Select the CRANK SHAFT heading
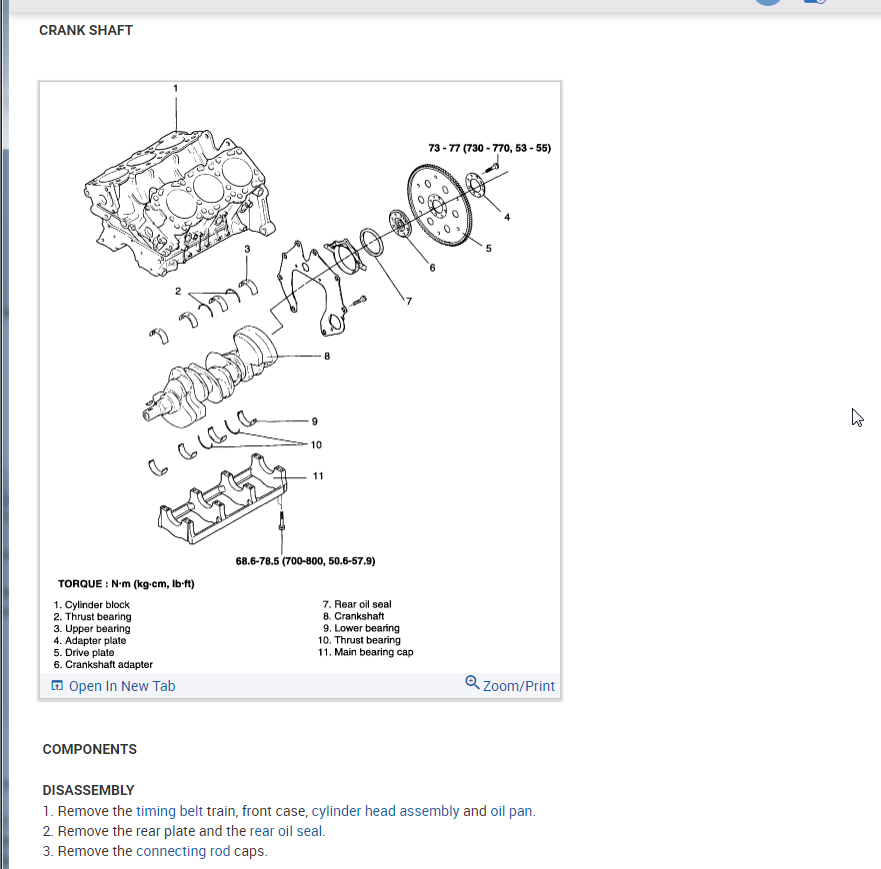Screen dimensions: 881x869 (85, 30)
